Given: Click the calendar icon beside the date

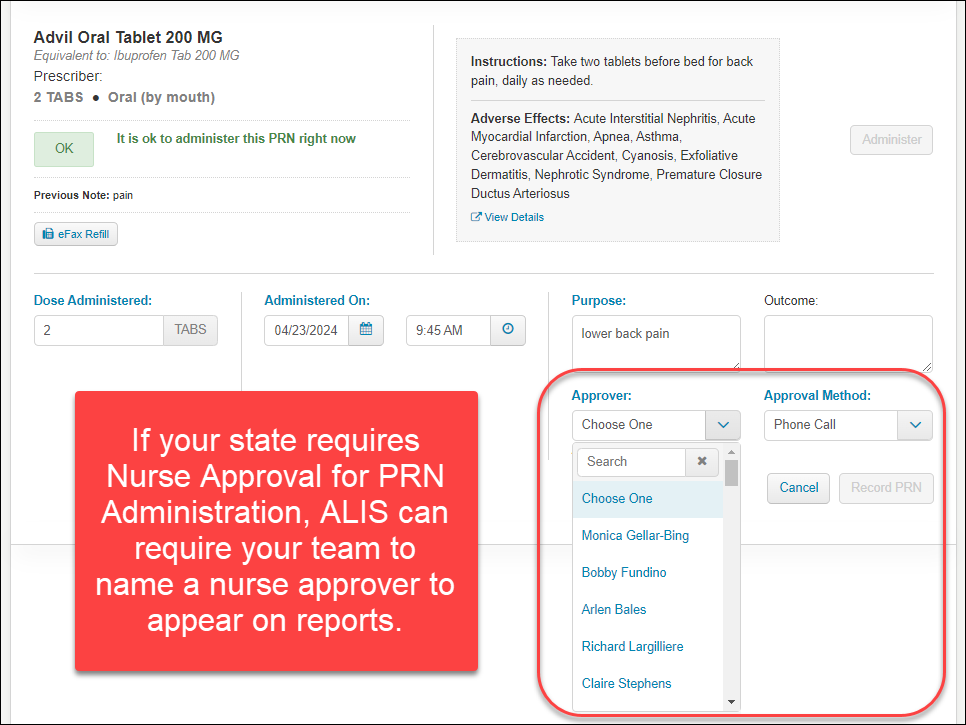Looking at the screenshot, I should pos(365,330).
